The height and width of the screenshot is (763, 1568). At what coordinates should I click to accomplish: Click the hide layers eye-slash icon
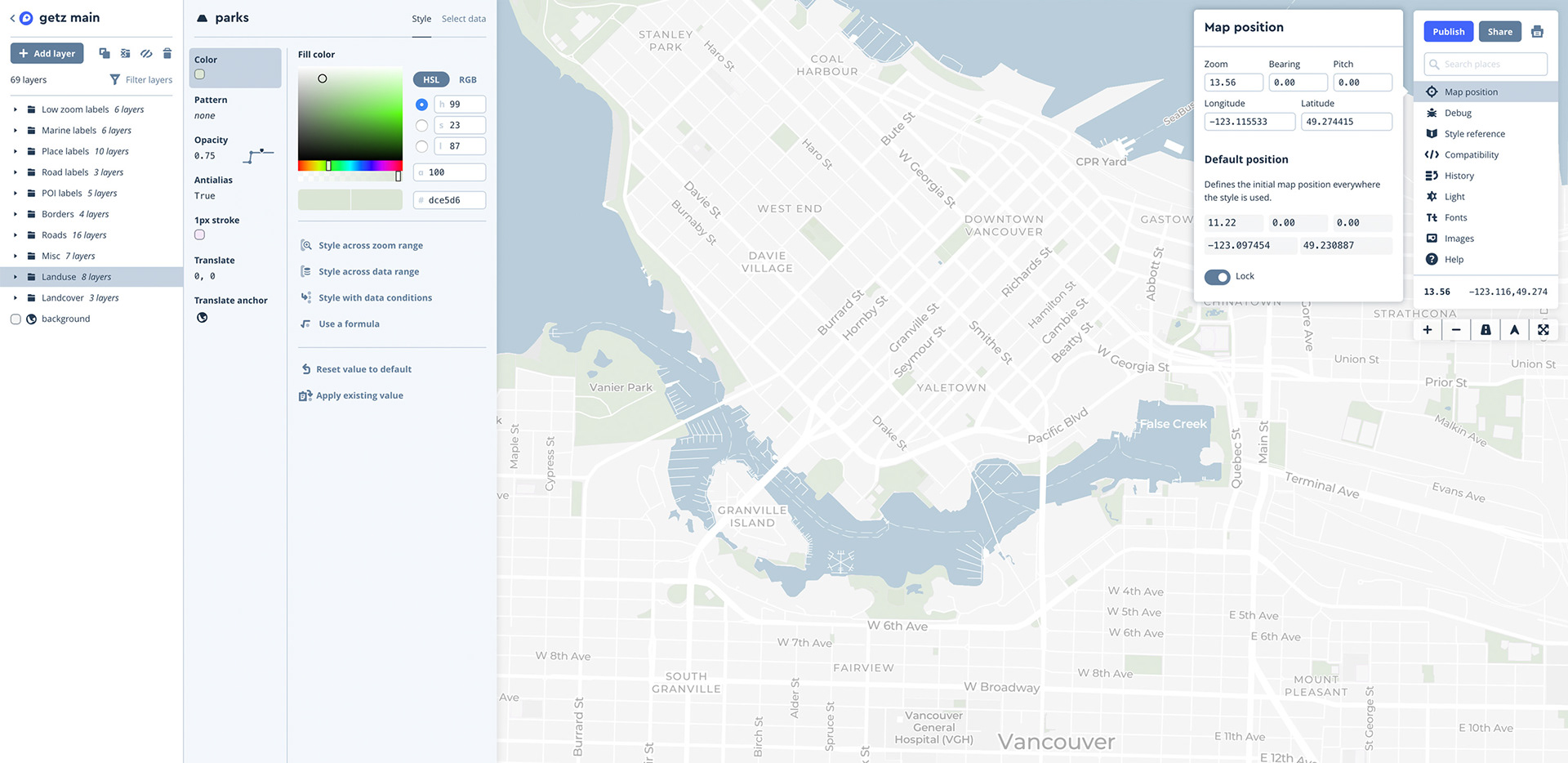pyautogui.click(x=146, y=53)
